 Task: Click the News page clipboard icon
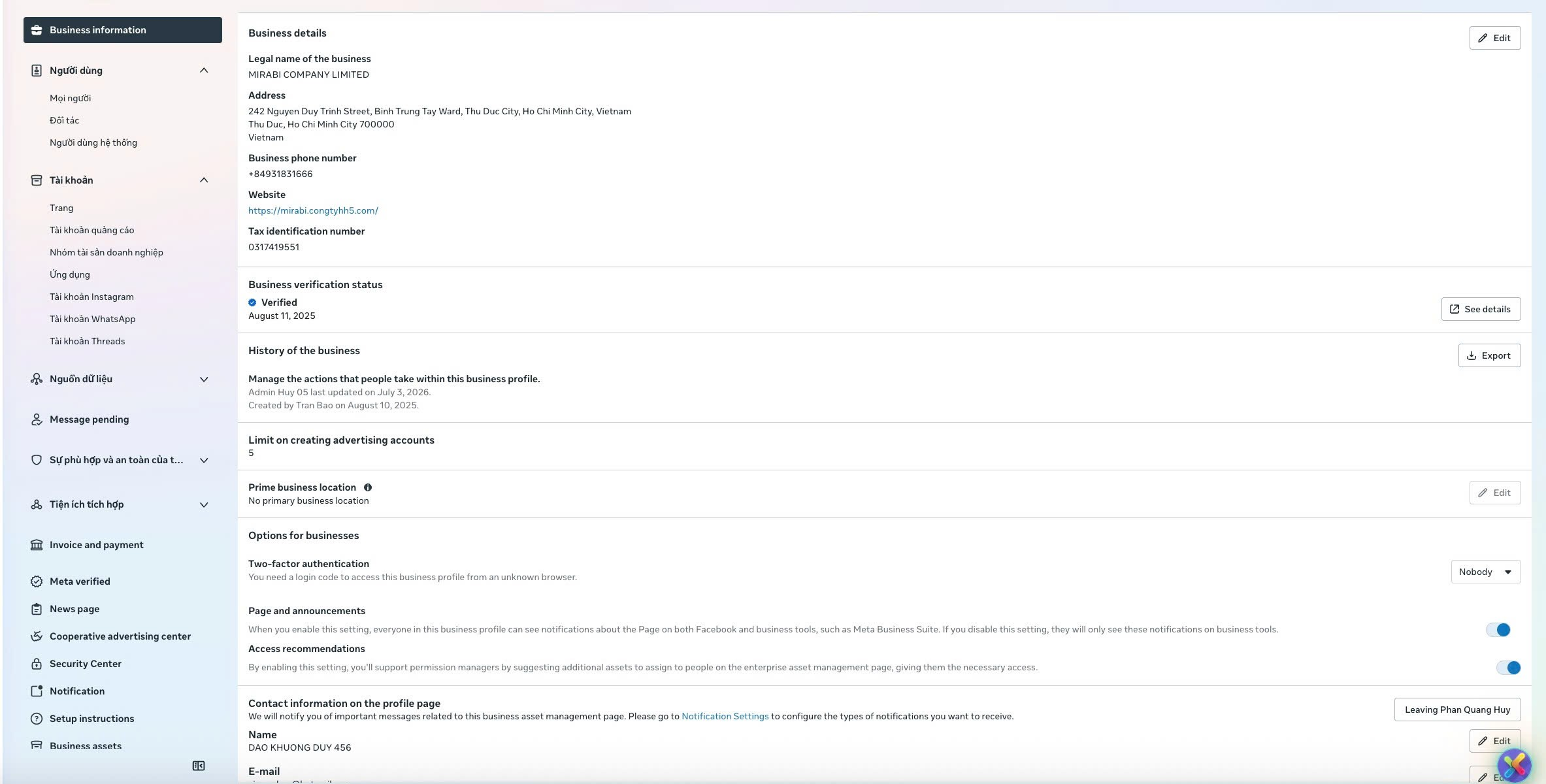click(x=37, y=609)
